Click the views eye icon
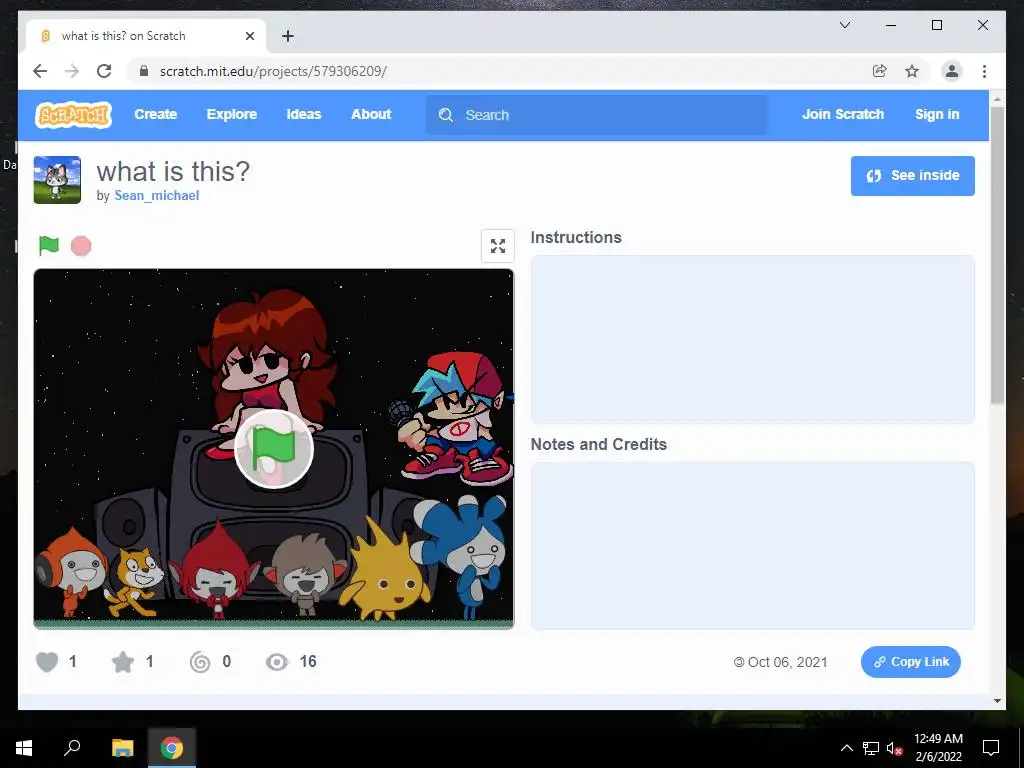The width and height of the screenshot is (1024, 768). [x=277, y=662]
